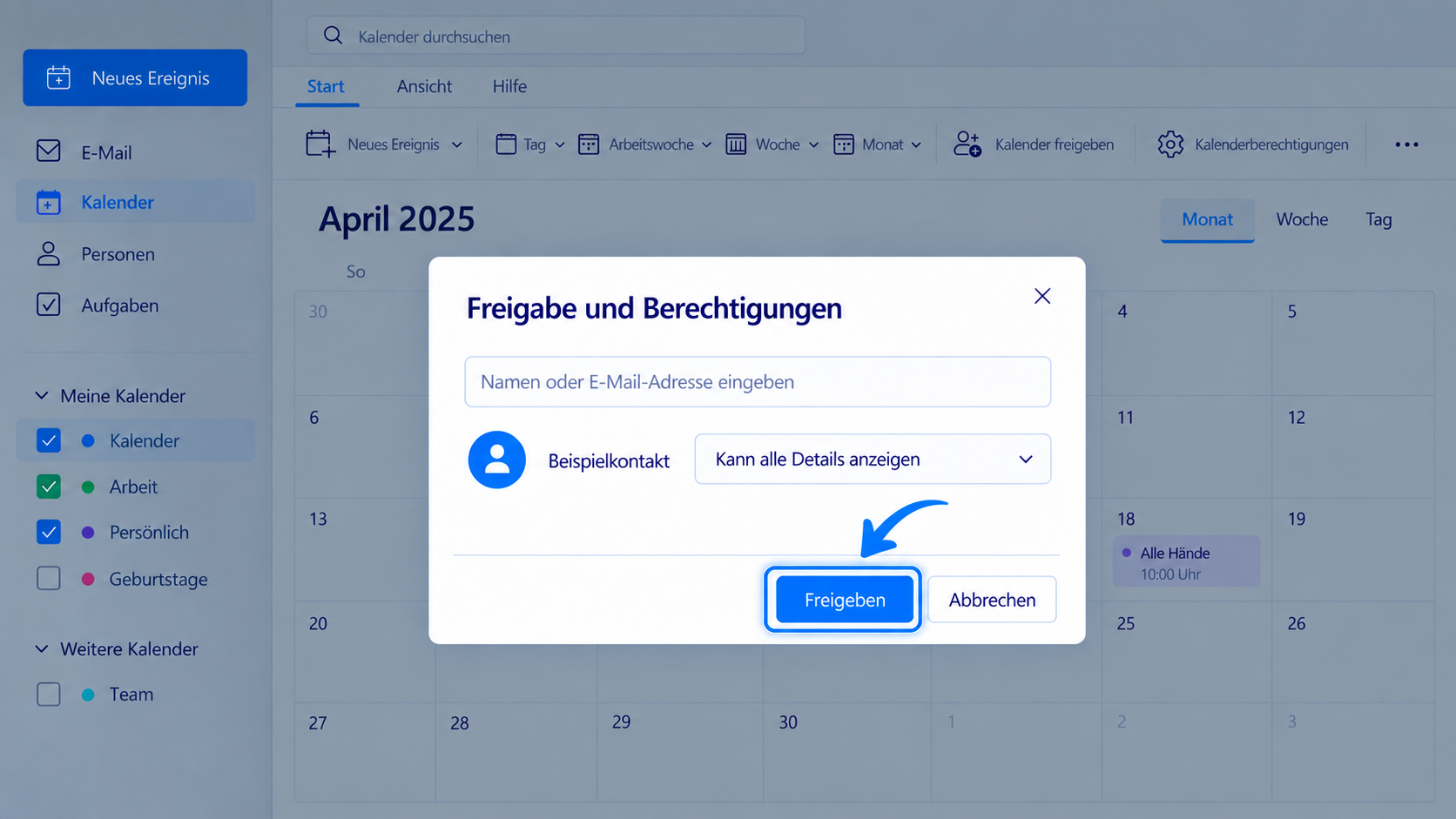
Task: Click the purple Persönlich color dot
Action: tap(88, 532)
